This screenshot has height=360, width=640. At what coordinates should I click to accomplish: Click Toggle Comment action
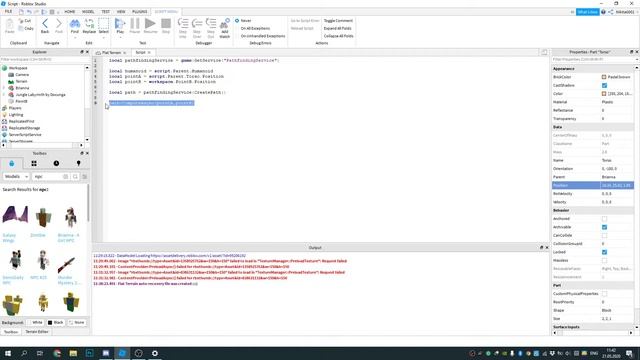point(338,20)
